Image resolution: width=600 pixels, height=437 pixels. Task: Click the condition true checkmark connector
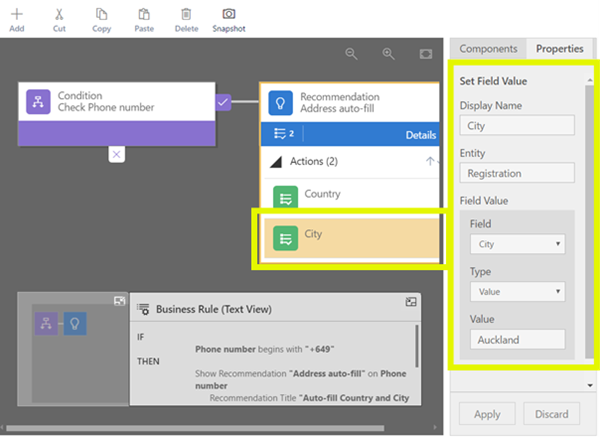point(224,101)
